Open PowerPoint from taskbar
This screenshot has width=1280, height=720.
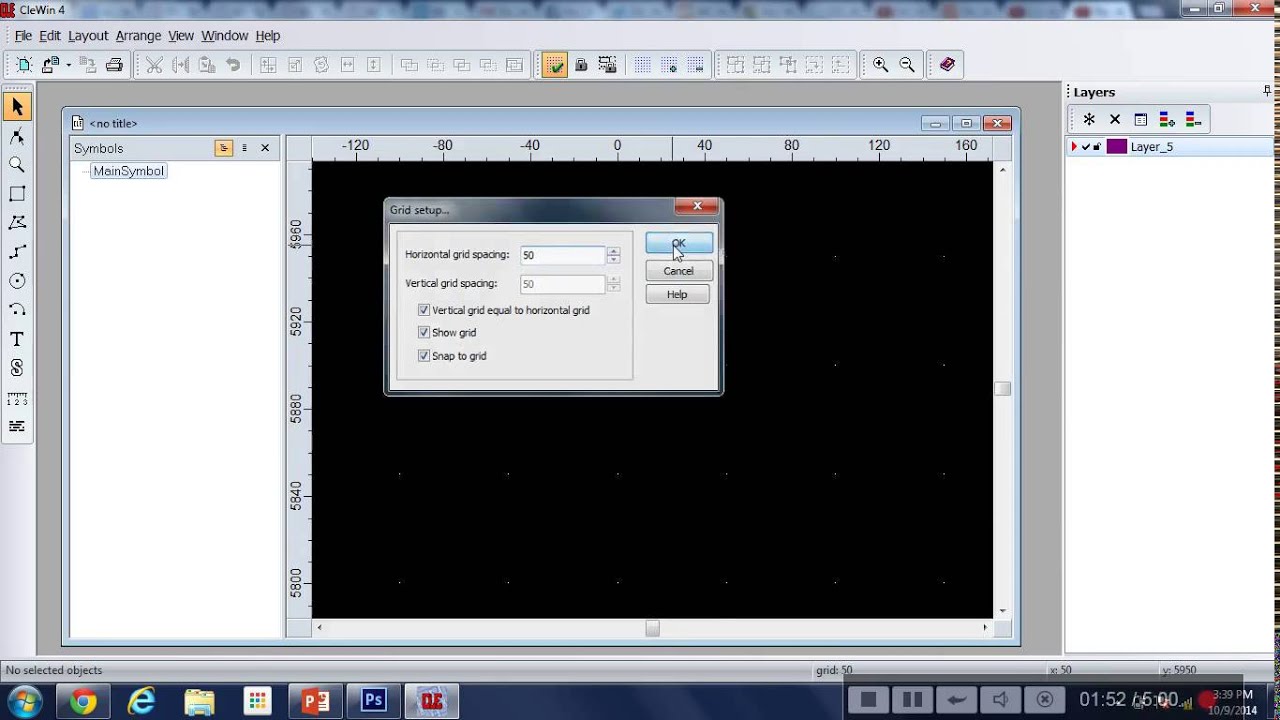pos(316,702)
